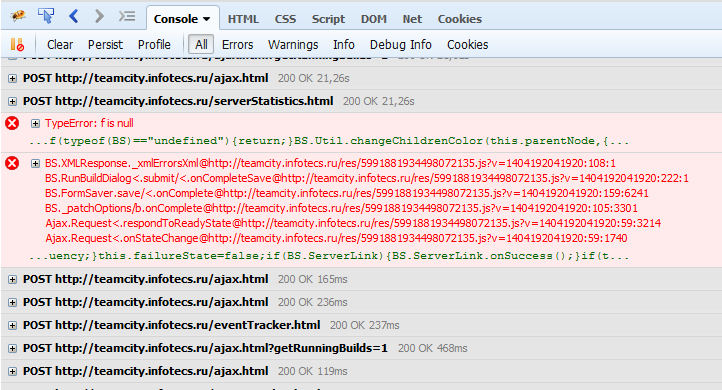Click the Ajax.Request onStateChange stack line
The width and height of the screenshot is (722, 390).
336,238
